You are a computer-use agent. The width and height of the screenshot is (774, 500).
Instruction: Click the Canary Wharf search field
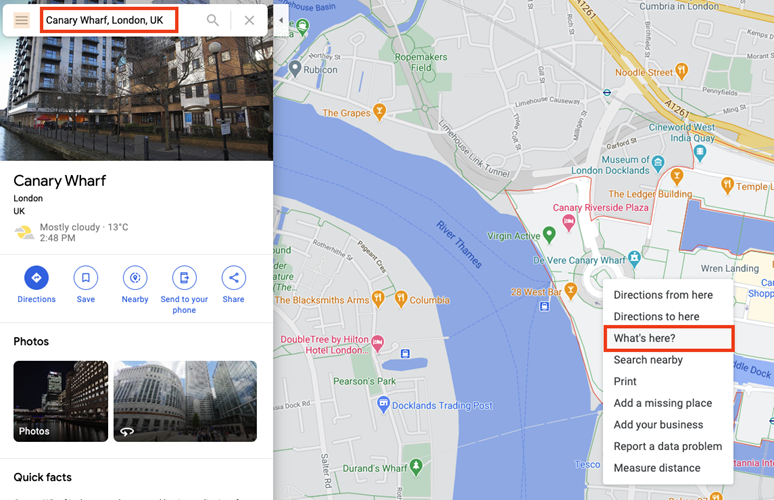[x=109, y=20]
